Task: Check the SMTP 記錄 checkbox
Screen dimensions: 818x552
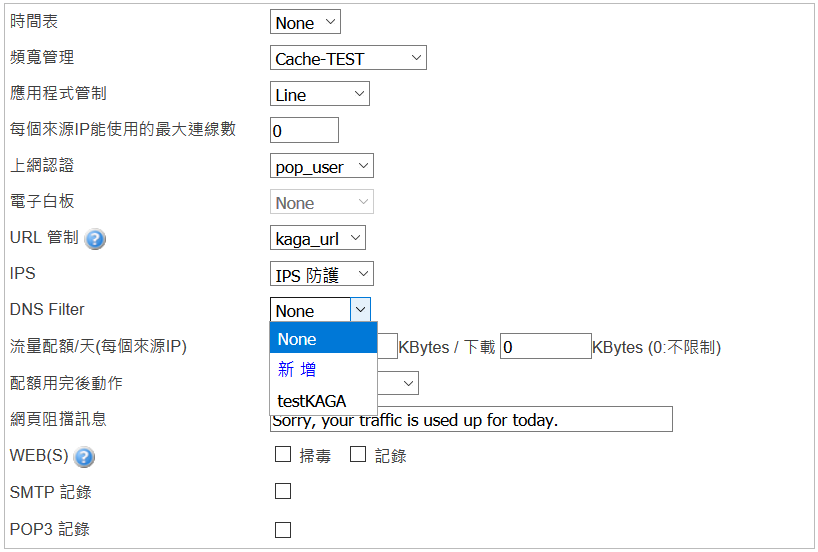Action: [x=283, y=491]
